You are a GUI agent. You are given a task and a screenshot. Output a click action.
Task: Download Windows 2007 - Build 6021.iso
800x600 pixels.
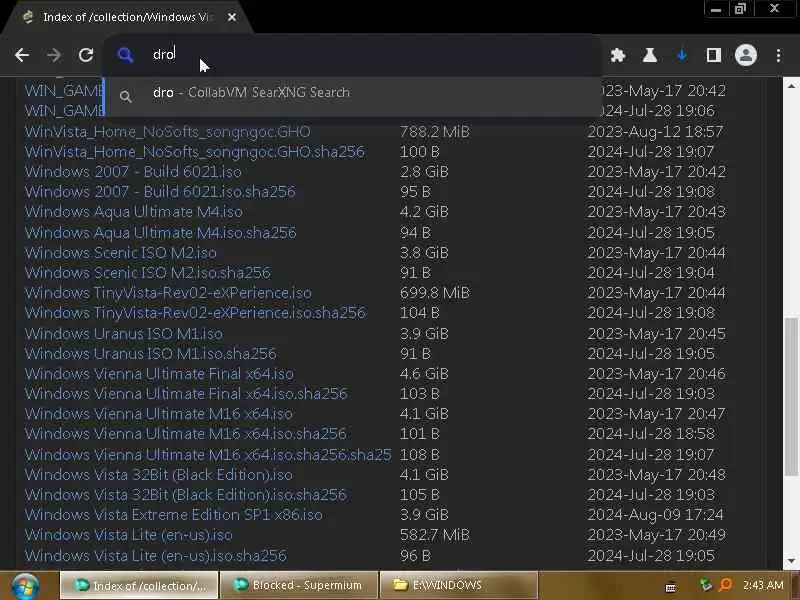[x=133, y=171]
